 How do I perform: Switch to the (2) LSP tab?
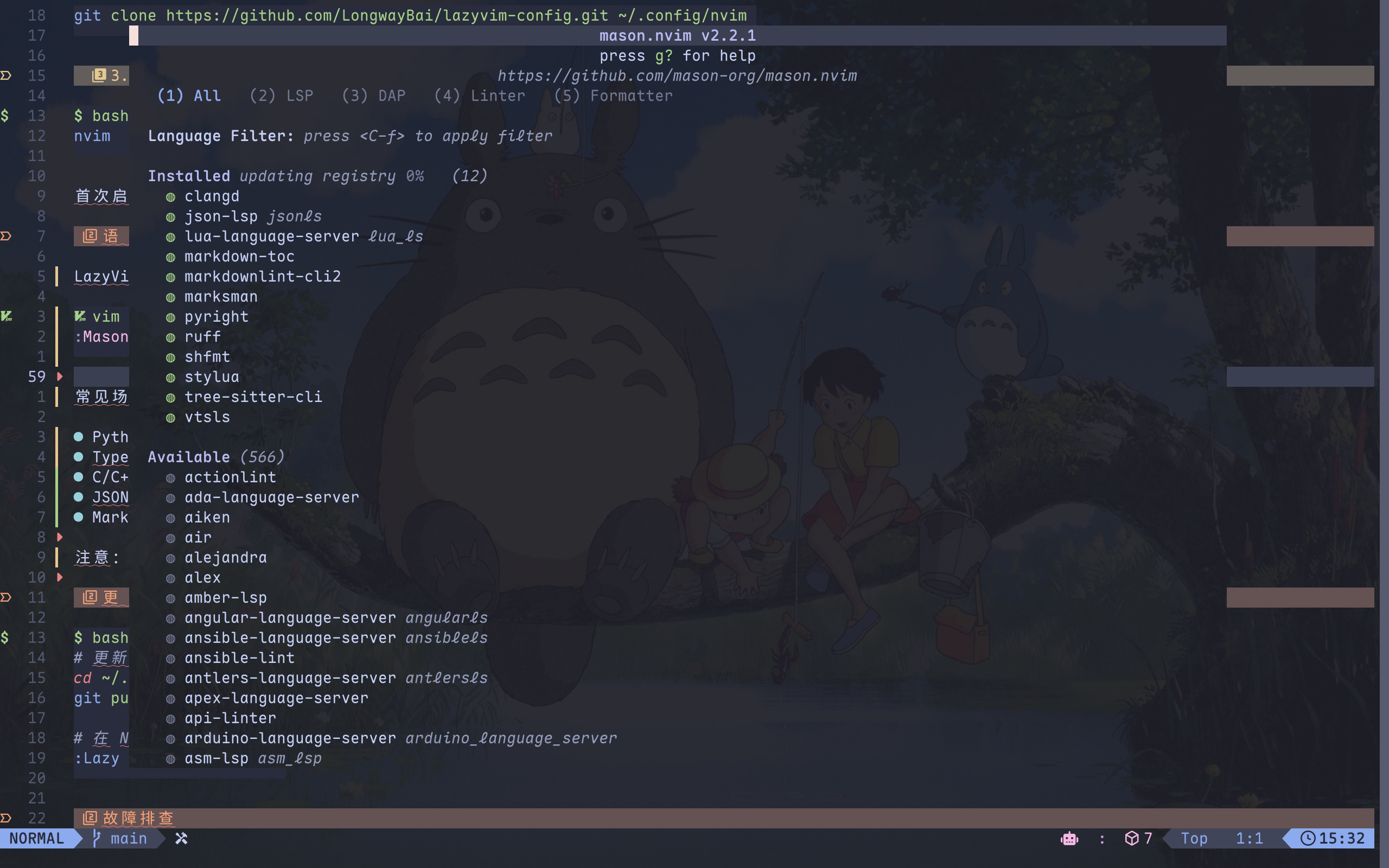pyautogui.click(x=281, y=96)
